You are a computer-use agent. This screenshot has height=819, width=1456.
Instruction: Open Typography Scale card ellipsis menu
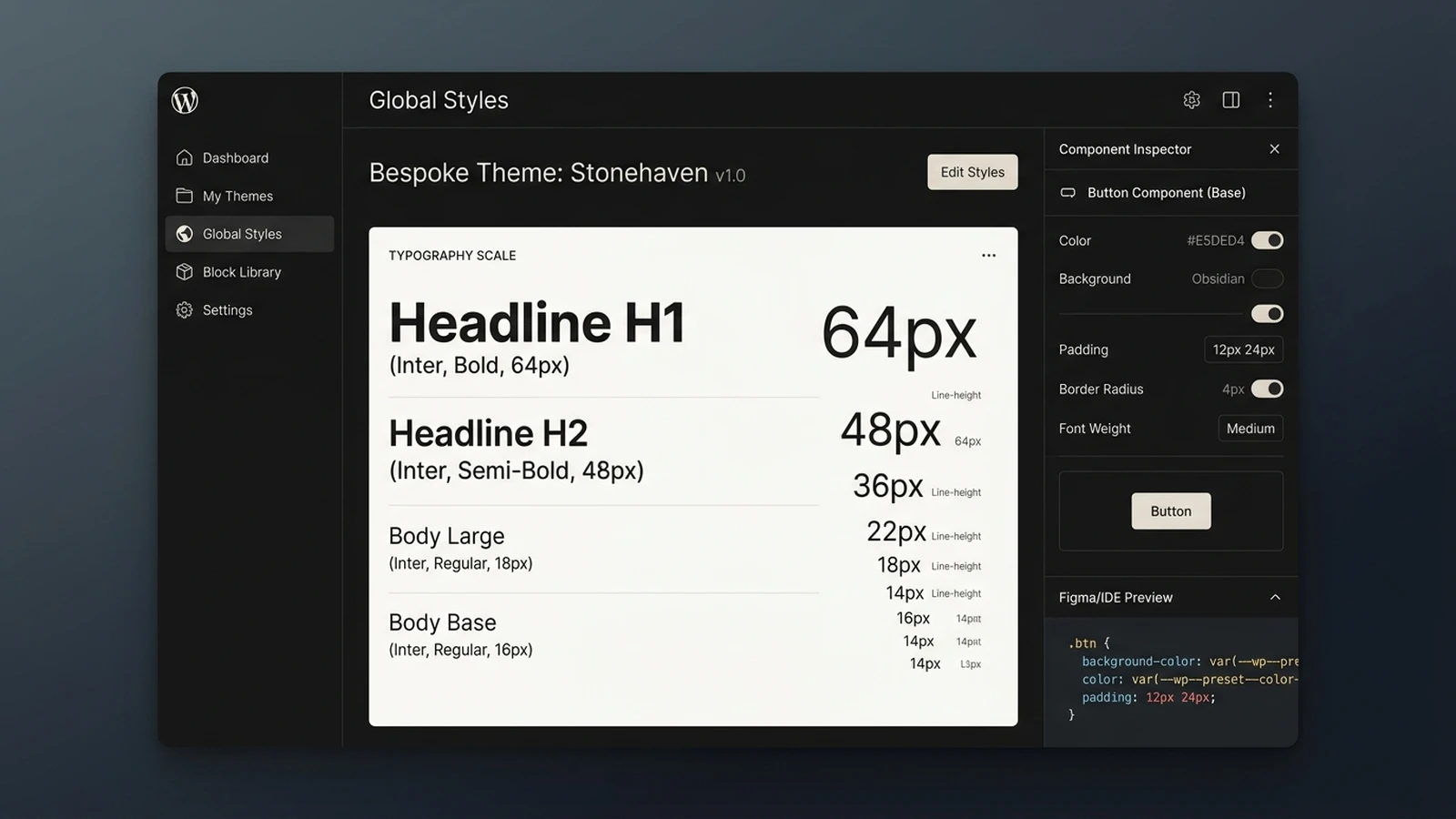[988, 256]
